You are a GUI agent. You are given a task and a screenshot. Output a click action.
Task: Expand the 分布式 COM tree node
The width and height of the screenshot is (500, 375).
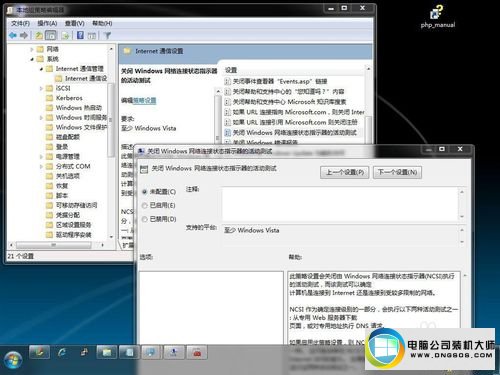(41, 166)
